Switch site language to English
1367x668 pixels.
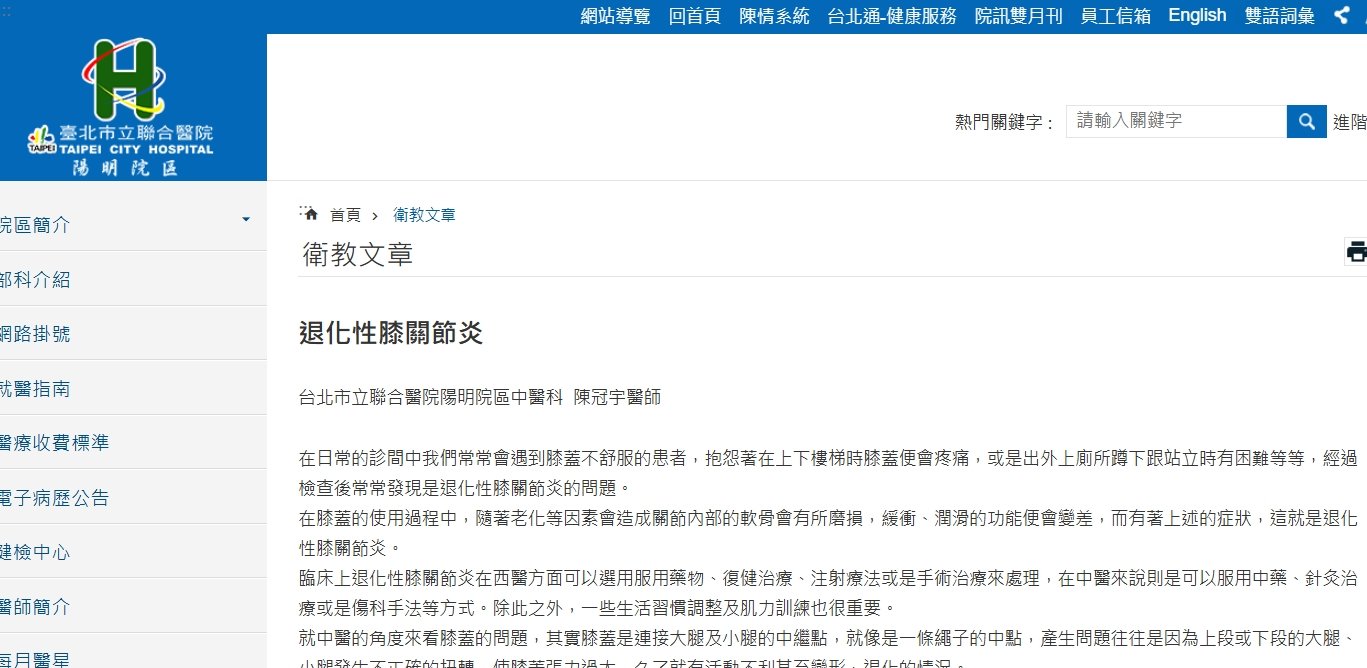[1197, 15]
